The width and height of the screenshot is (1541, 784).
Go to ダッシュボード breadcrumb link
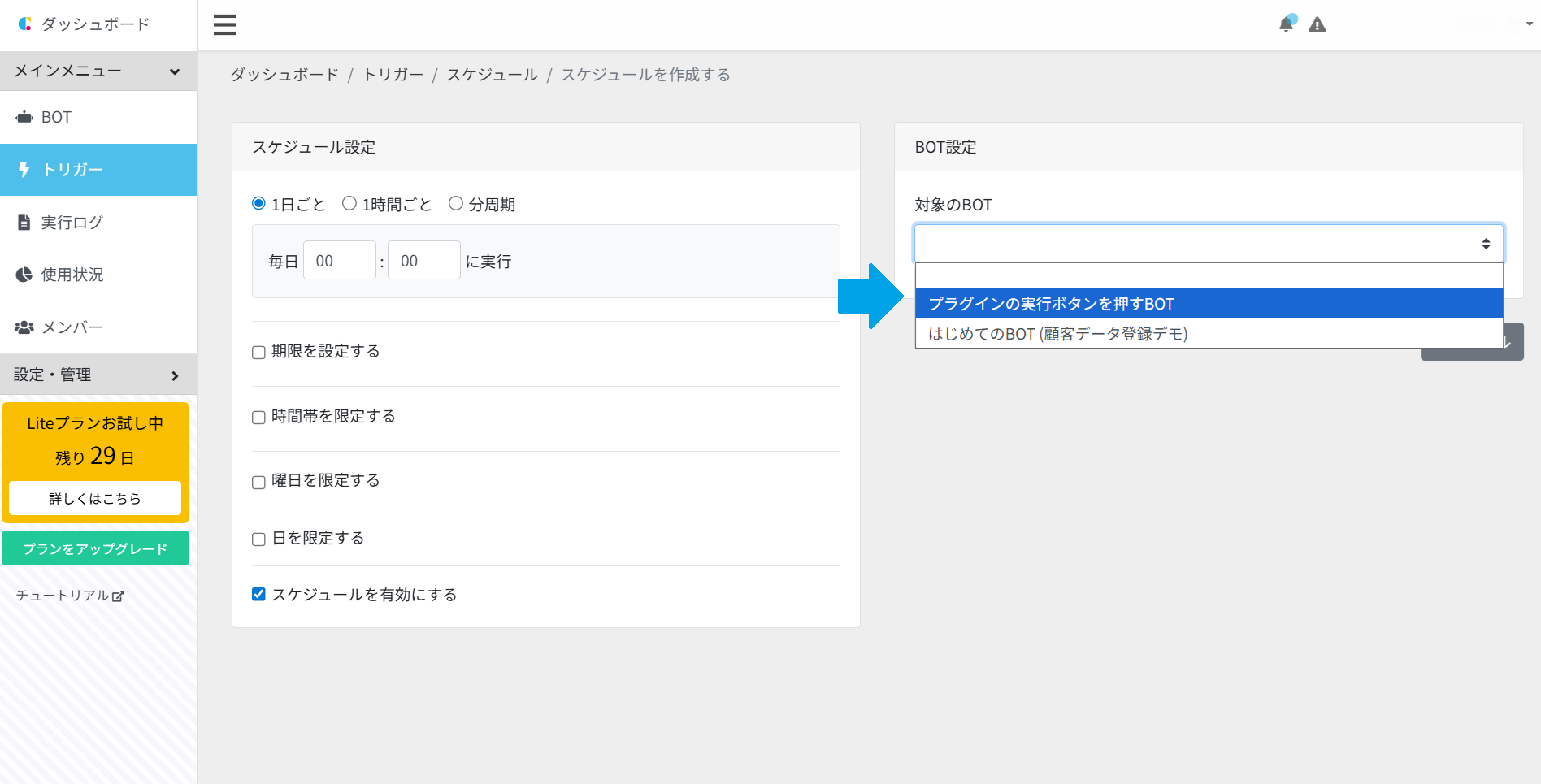(284, 75)
